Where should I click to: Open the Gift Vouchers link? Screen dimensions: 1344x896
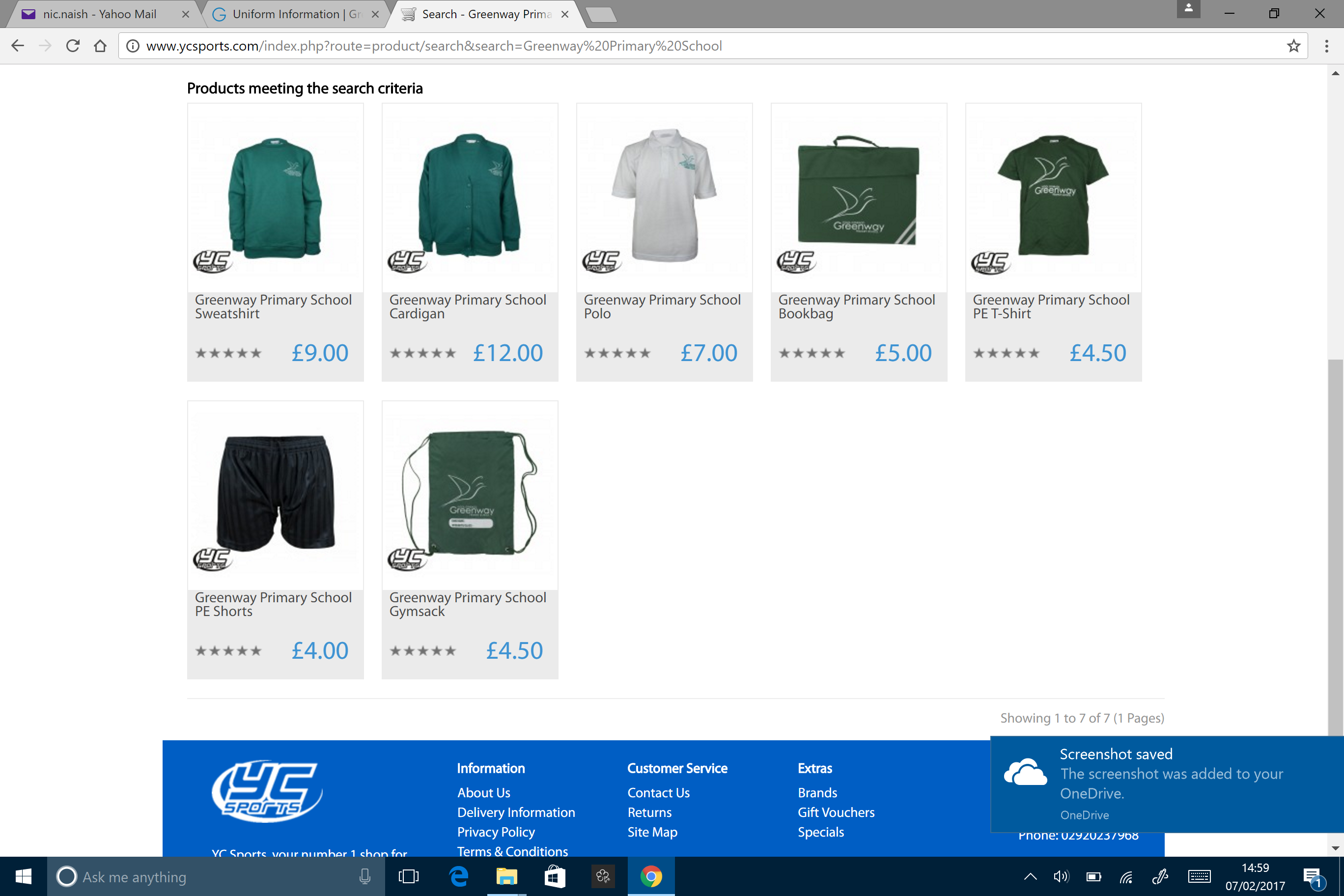836,812
